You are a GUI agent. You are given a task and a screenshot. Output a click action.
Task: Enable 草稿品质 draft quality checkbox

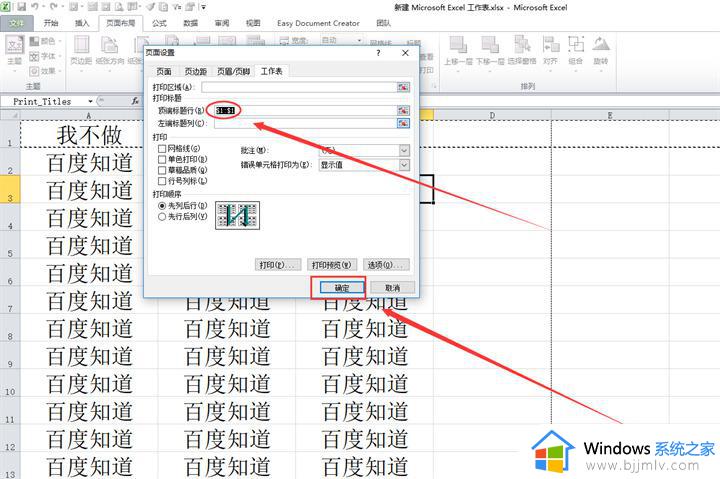point(162,170)
